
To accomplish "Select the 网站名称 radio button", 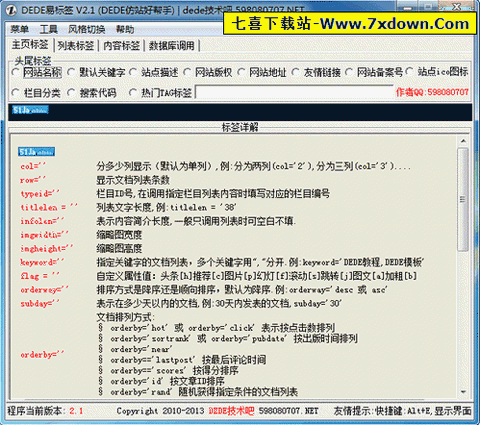I will click(x=15, y=72).
